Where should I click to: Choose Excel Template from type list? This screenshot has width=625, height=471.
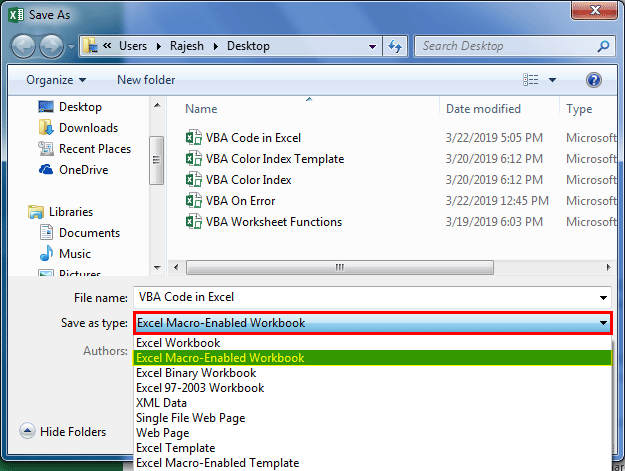[x=372, y=448]
